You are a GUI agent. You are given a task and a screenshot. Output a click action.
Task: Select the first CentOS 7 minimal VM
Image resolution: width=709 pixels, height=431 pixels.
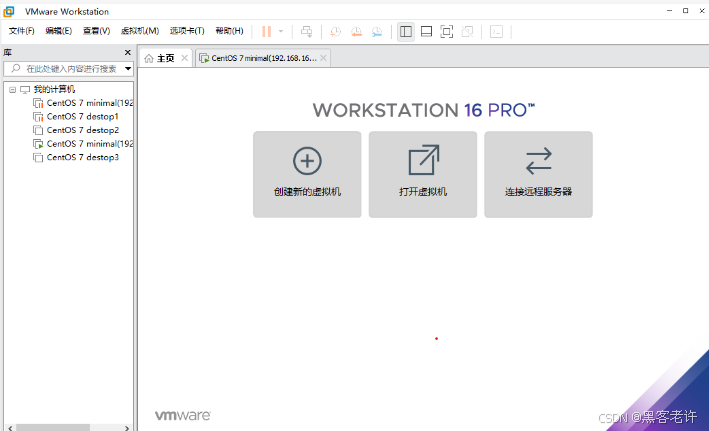(90, 103)
